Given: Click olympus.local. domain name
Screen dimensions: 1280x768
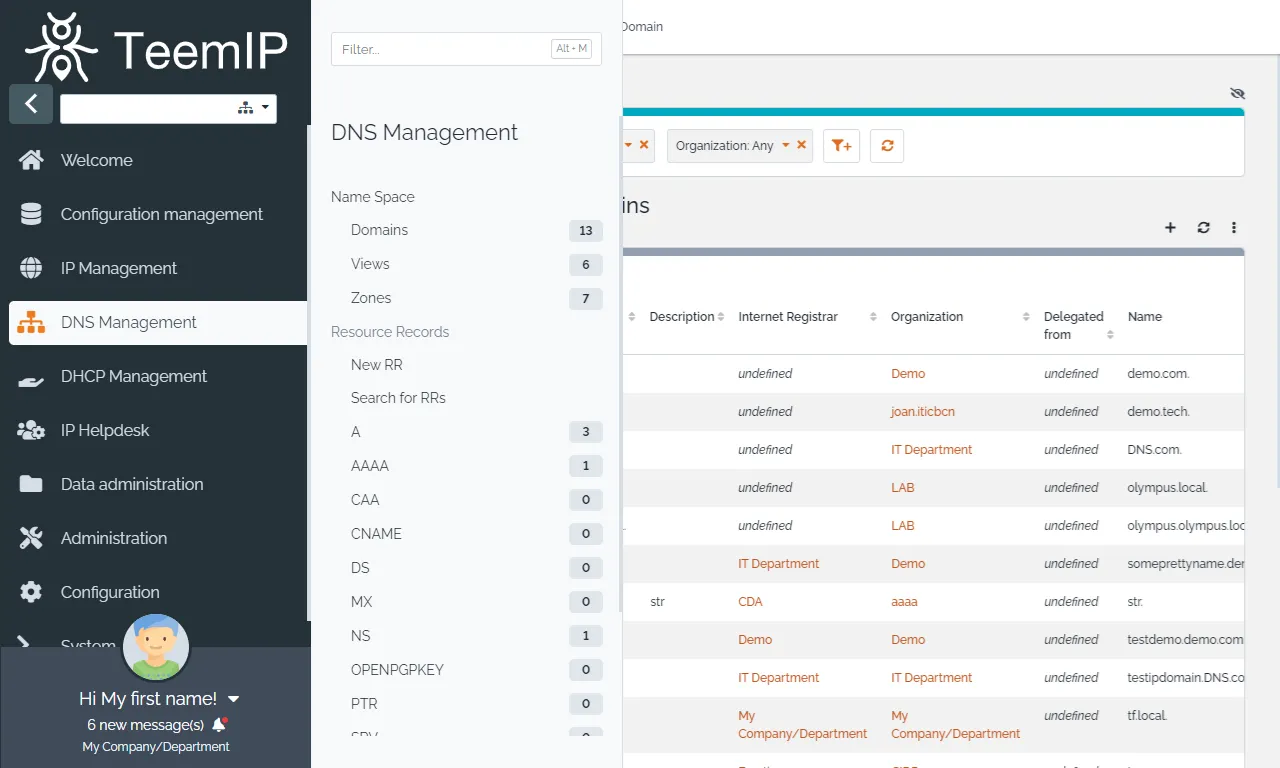Looking at the screenshot, I should tap(1167, 488).
